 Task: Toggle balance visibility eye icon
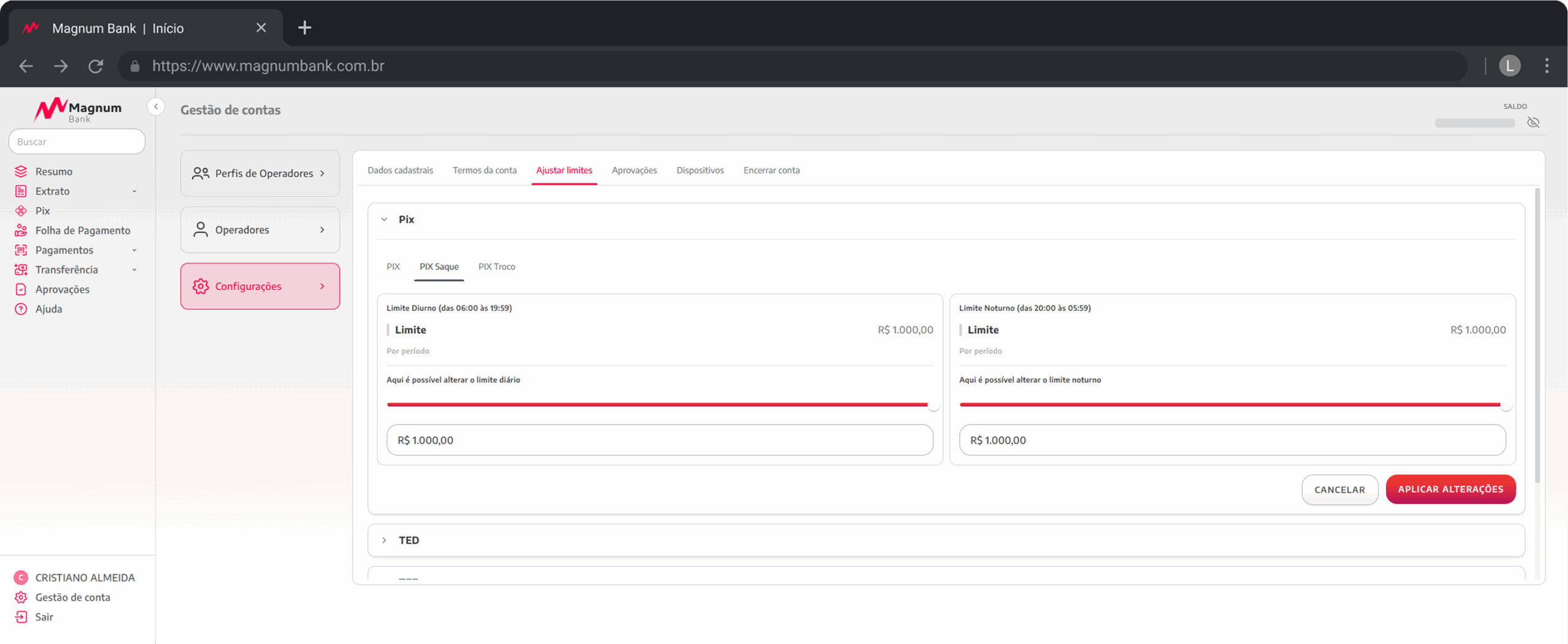(x=1533, y=122)
